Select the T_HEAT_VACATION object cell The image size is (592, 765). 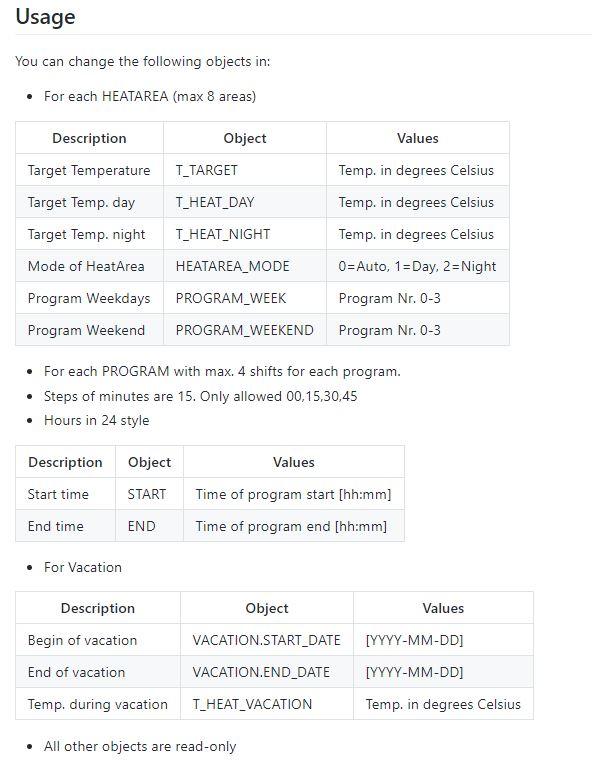266,704
